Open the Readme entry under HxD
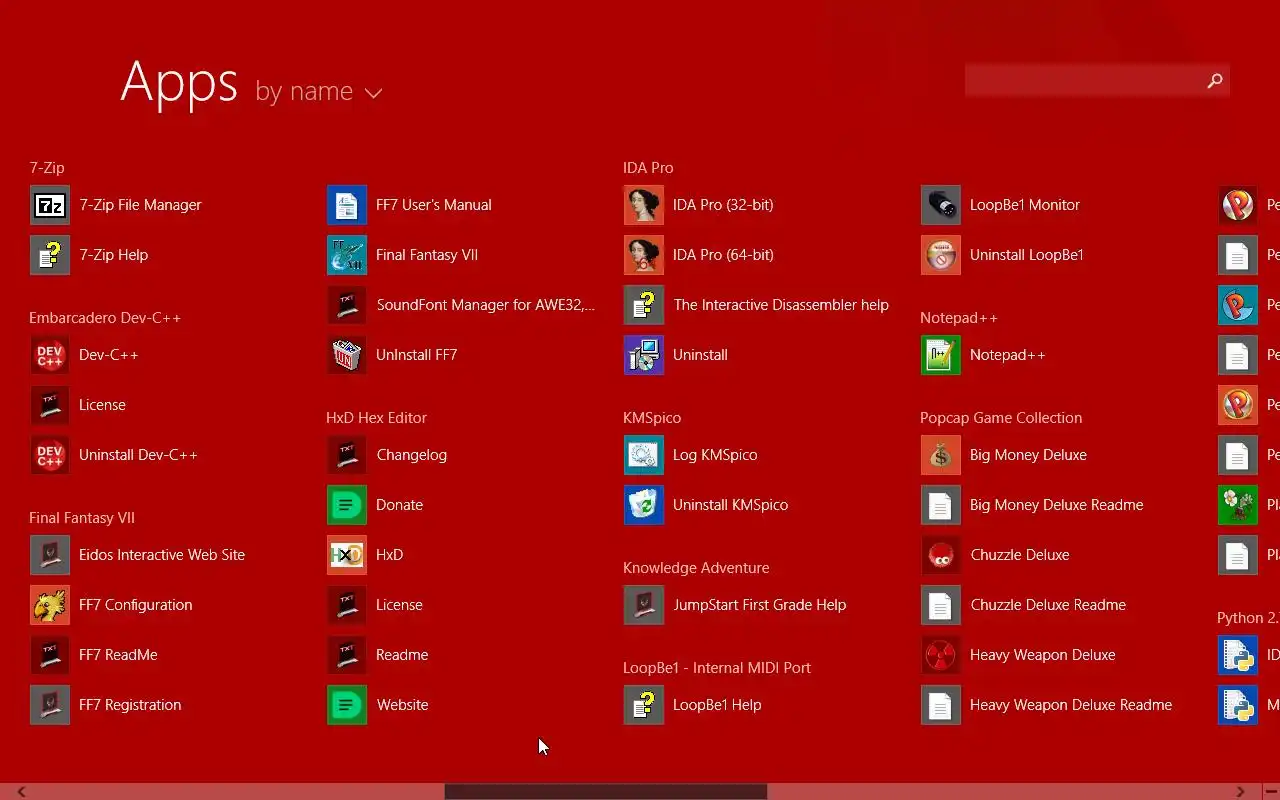The height and width of the screenshot is (800, 1280). (x=378, y=655)
